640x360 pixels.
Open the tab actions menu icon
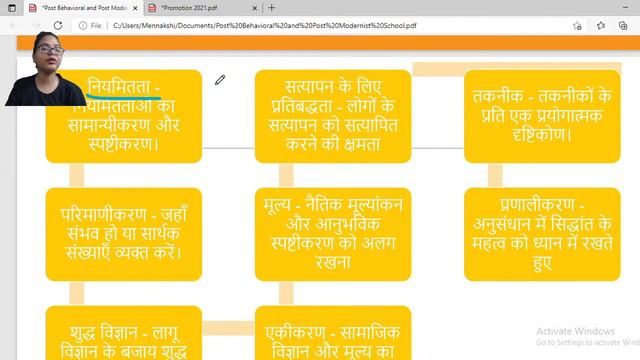[12, 8]
